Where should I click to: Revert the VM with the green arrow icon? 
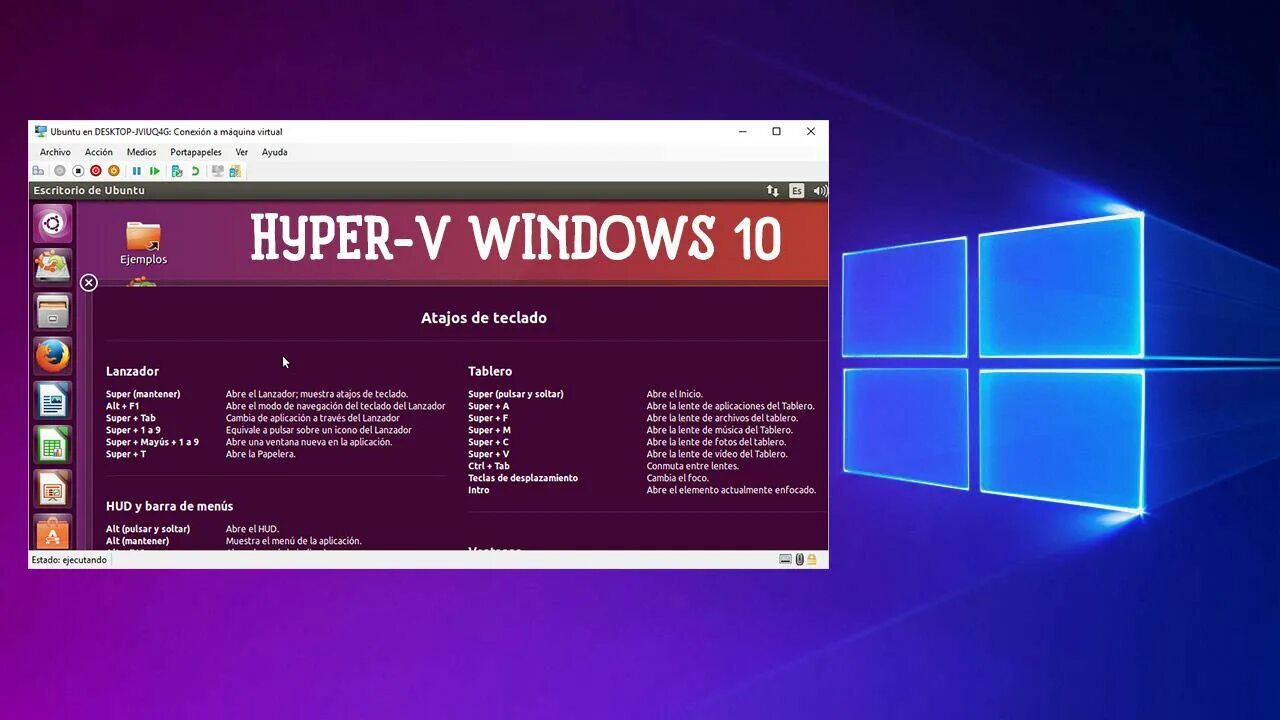(x=195, y=171)
